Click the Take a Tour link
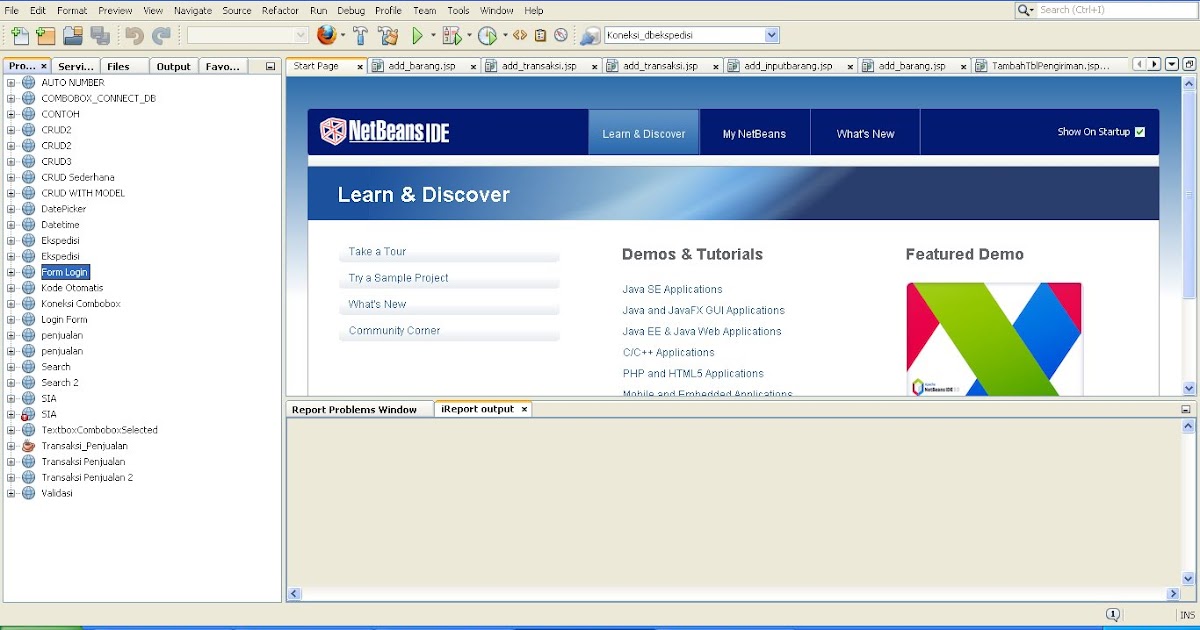This screenshot has height=630, width=1200. [376, 251]
